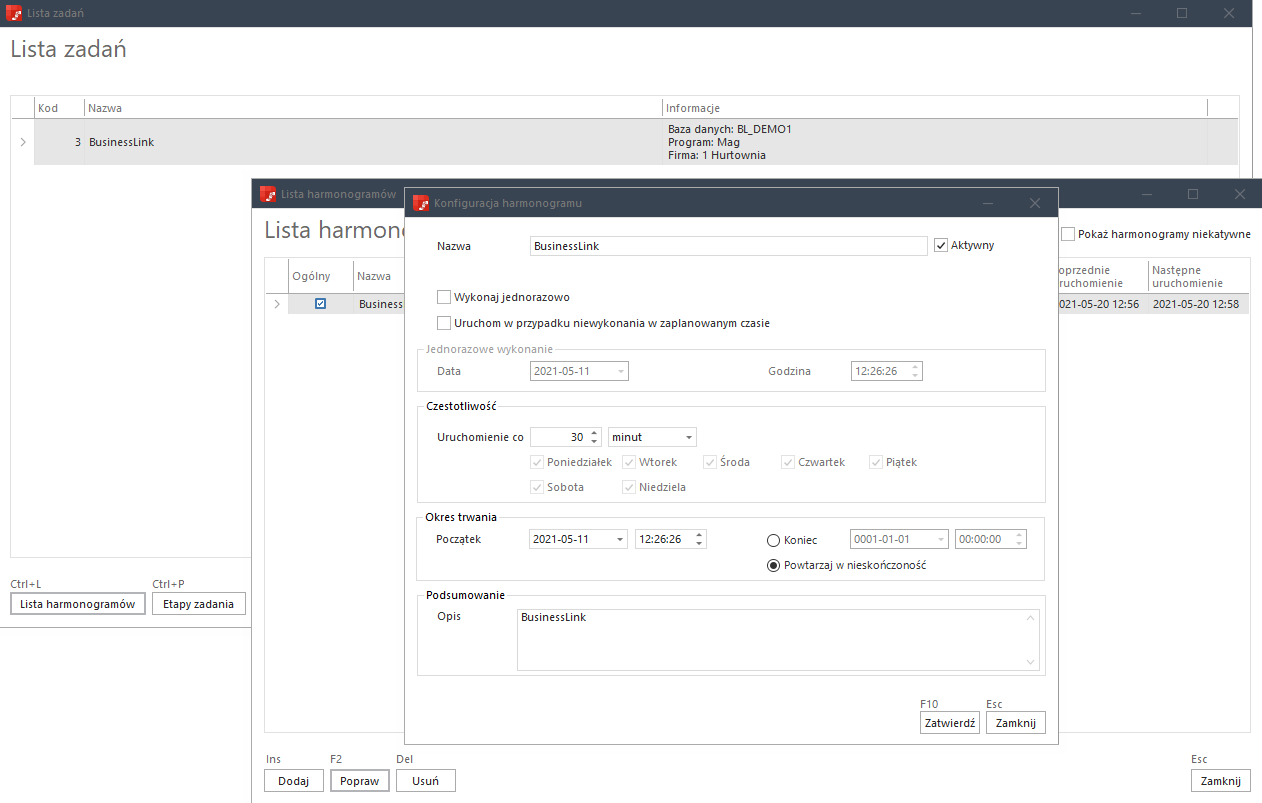Viewport: 1262px width, 803px height.
Task: Click the Następne uruchomienie column header
Action: (x=1199, y=276)
